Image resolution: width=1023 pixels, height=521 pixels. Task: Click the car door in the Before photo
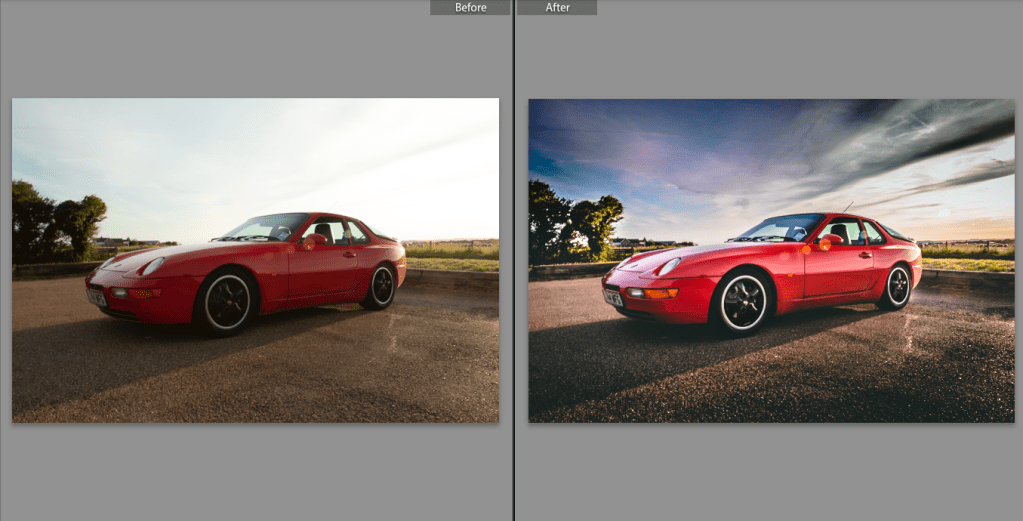pos(324,268)
